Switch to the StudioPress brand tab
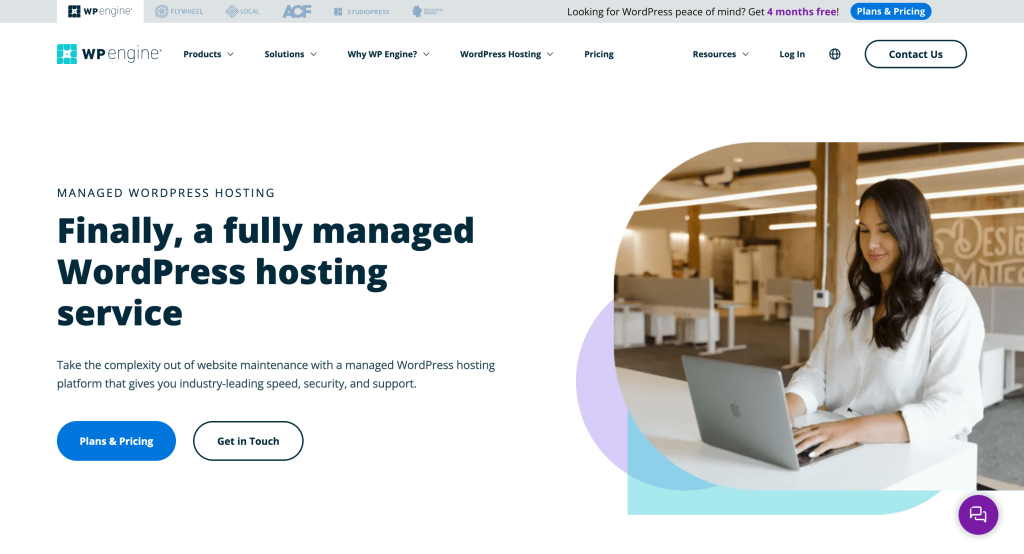The height and width of the screenshot is (554, 1024). [x=361, y=11]
